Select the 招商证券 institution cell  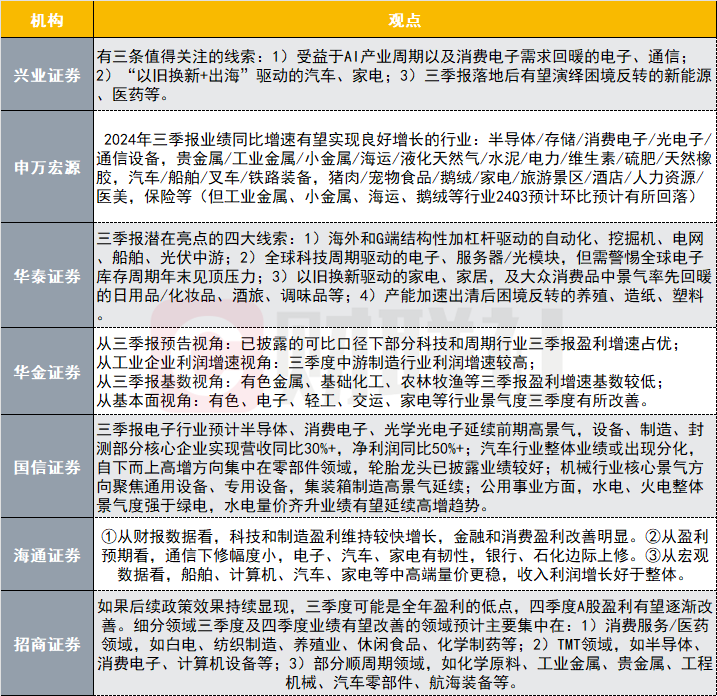[47, 643]
